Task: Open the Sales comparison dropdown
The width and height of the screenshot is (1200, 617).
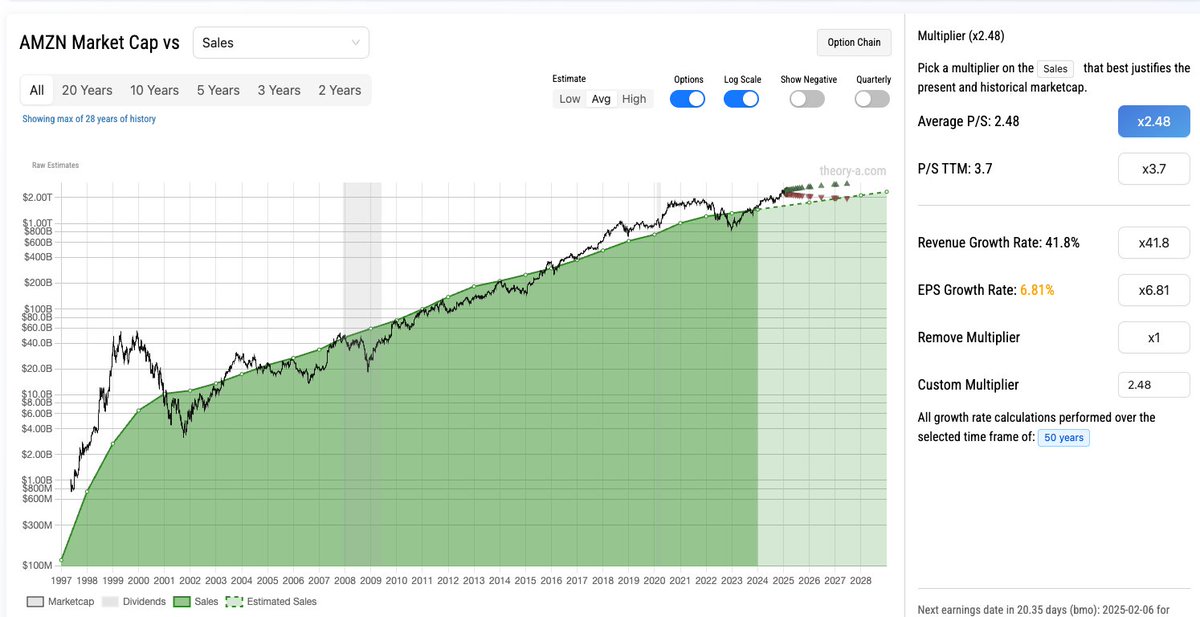Action: [280, 43]
